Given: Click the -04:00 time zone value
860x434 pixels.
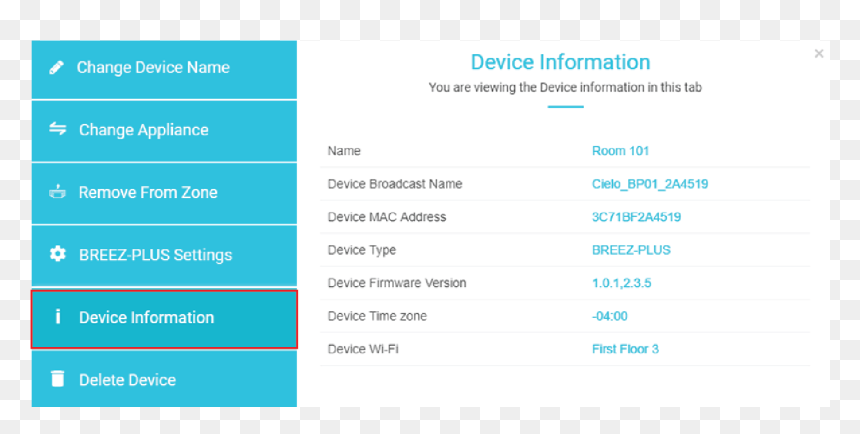Looking at the screenshot, I should 610,317.
